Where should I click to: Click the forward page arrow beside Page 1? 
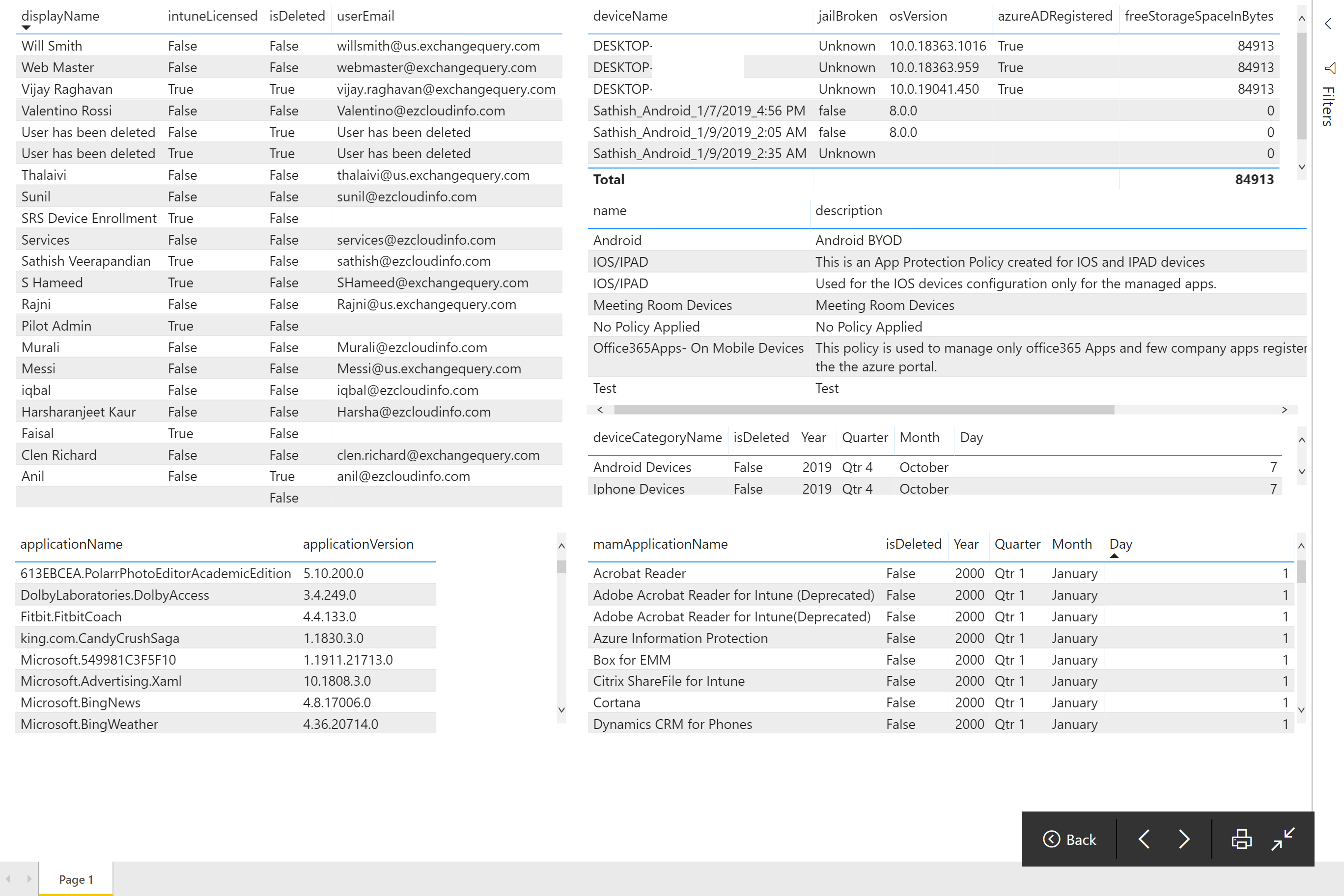pos(28,879)
